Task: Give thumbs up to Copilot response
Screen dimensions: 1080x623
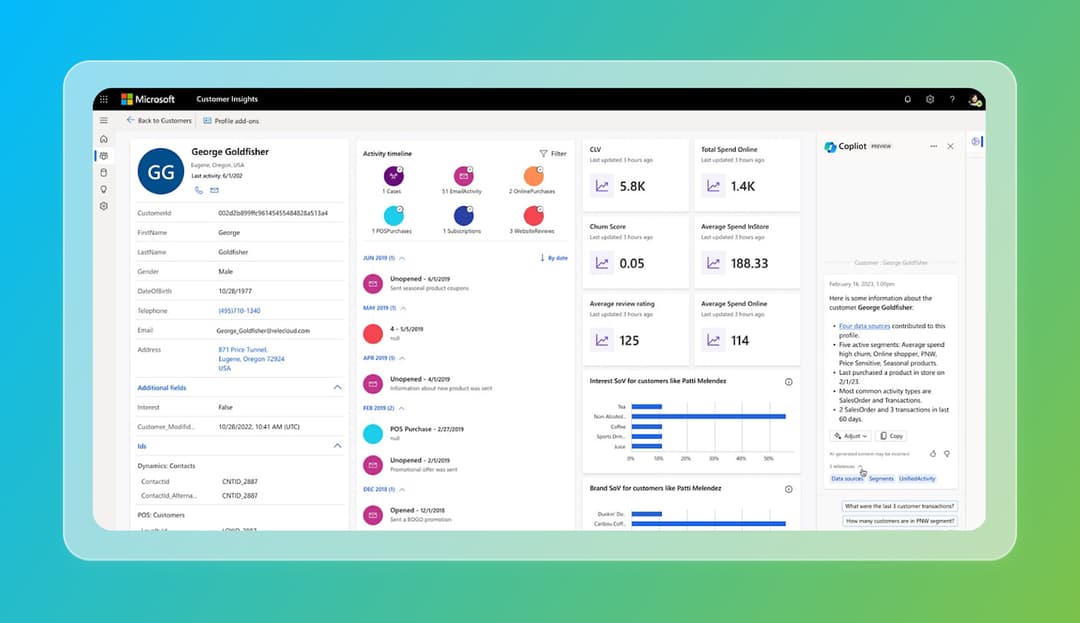Action: click(x=933, y=453)
